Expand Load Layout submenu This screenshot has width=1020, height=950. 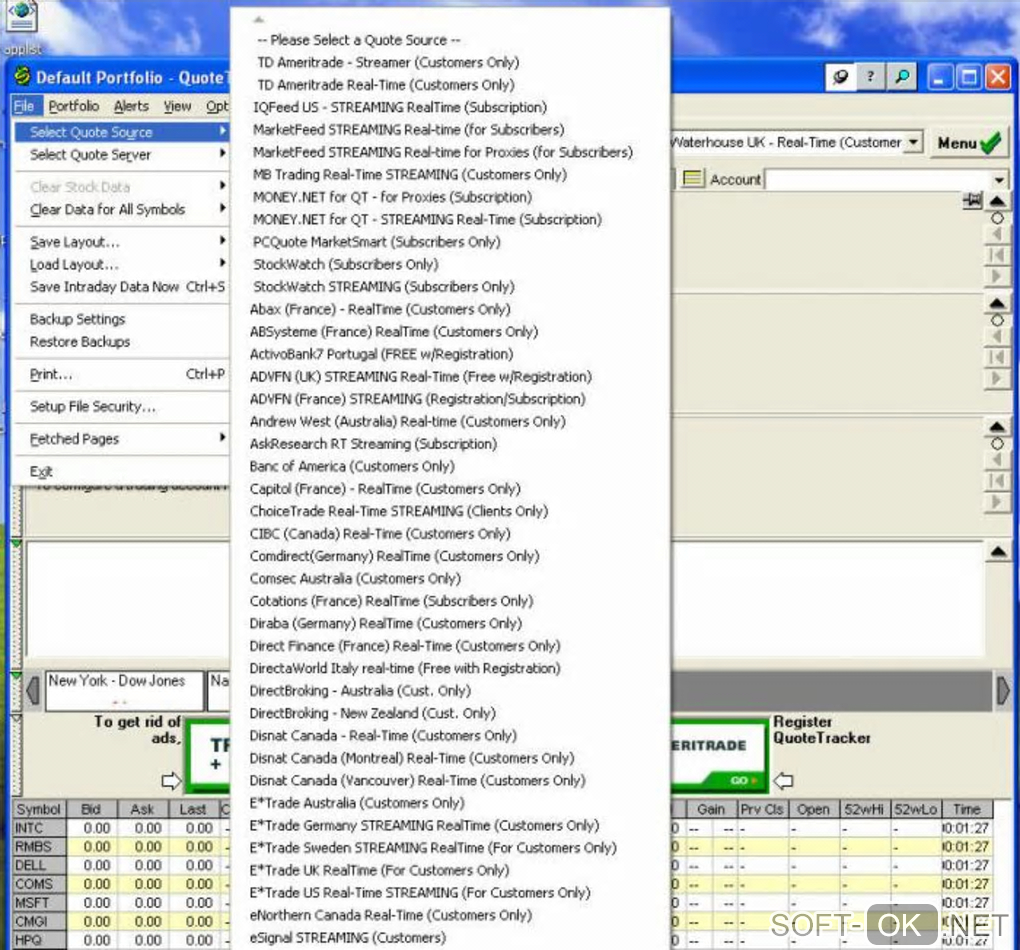[121, 264]
